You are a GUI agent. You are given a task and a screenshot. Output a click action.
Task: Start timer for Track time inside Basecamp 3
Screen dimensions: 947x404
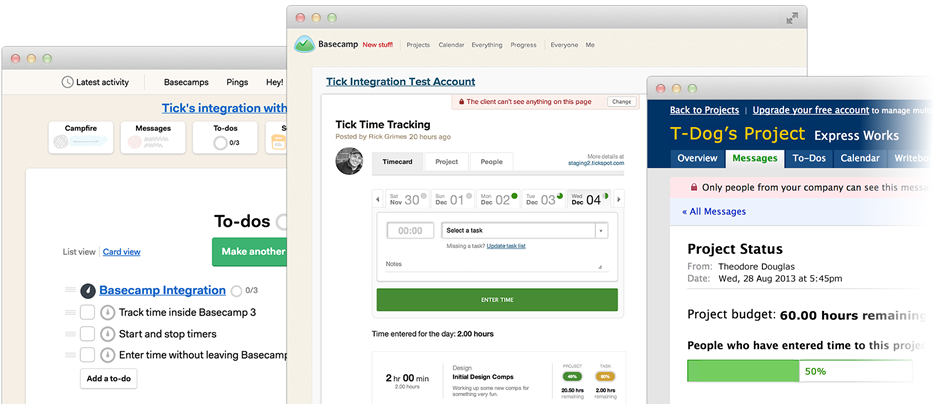coord(108,312)
